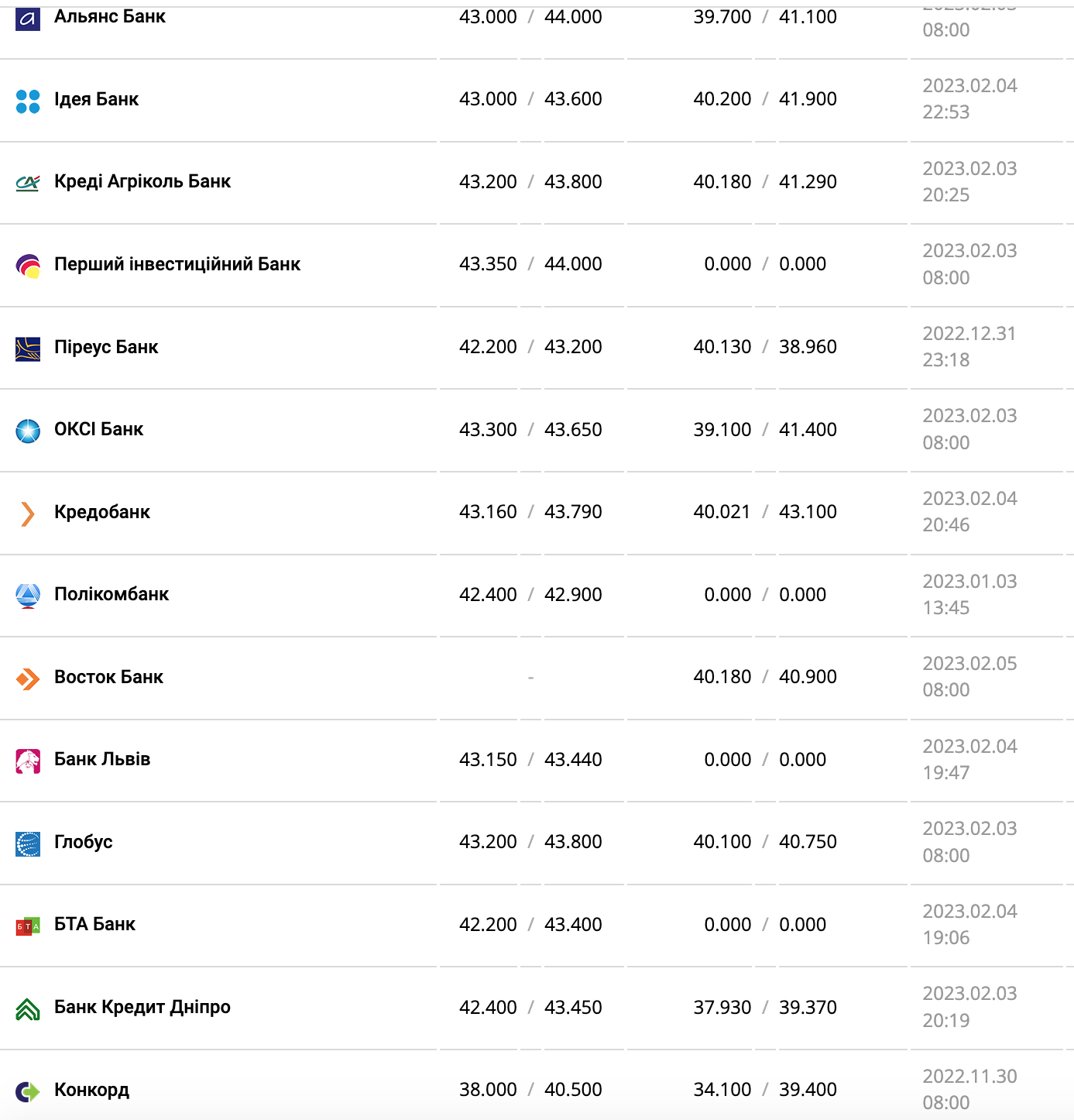Click the Восток Банк 2023.02.05 update date
Viewport: 1074px width, 1120px height.
969,664
